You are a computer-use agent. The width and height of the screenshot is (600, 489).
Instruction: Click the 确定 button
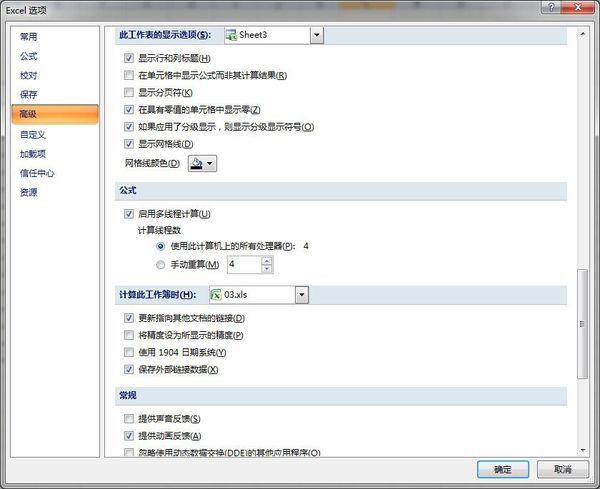(x=503, y=469)
